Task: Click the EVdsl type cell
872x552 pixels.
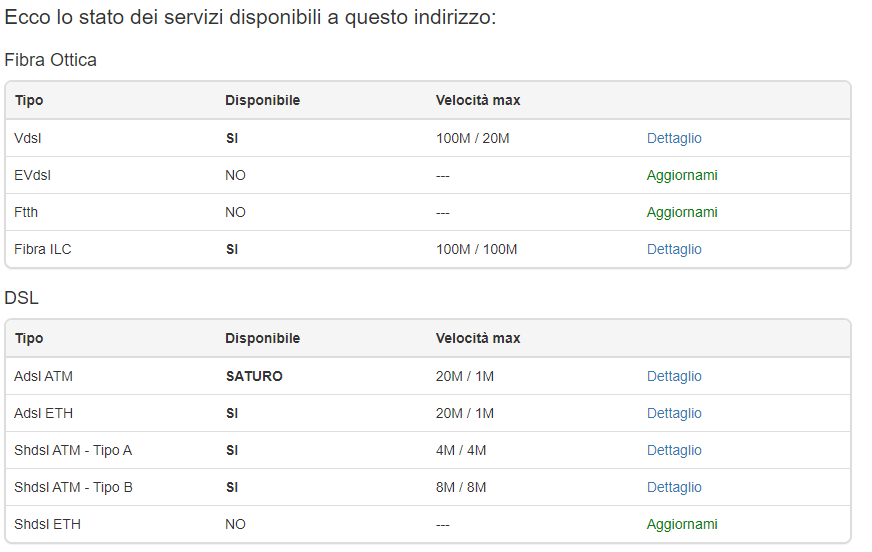Action: [x=32, y=175]
